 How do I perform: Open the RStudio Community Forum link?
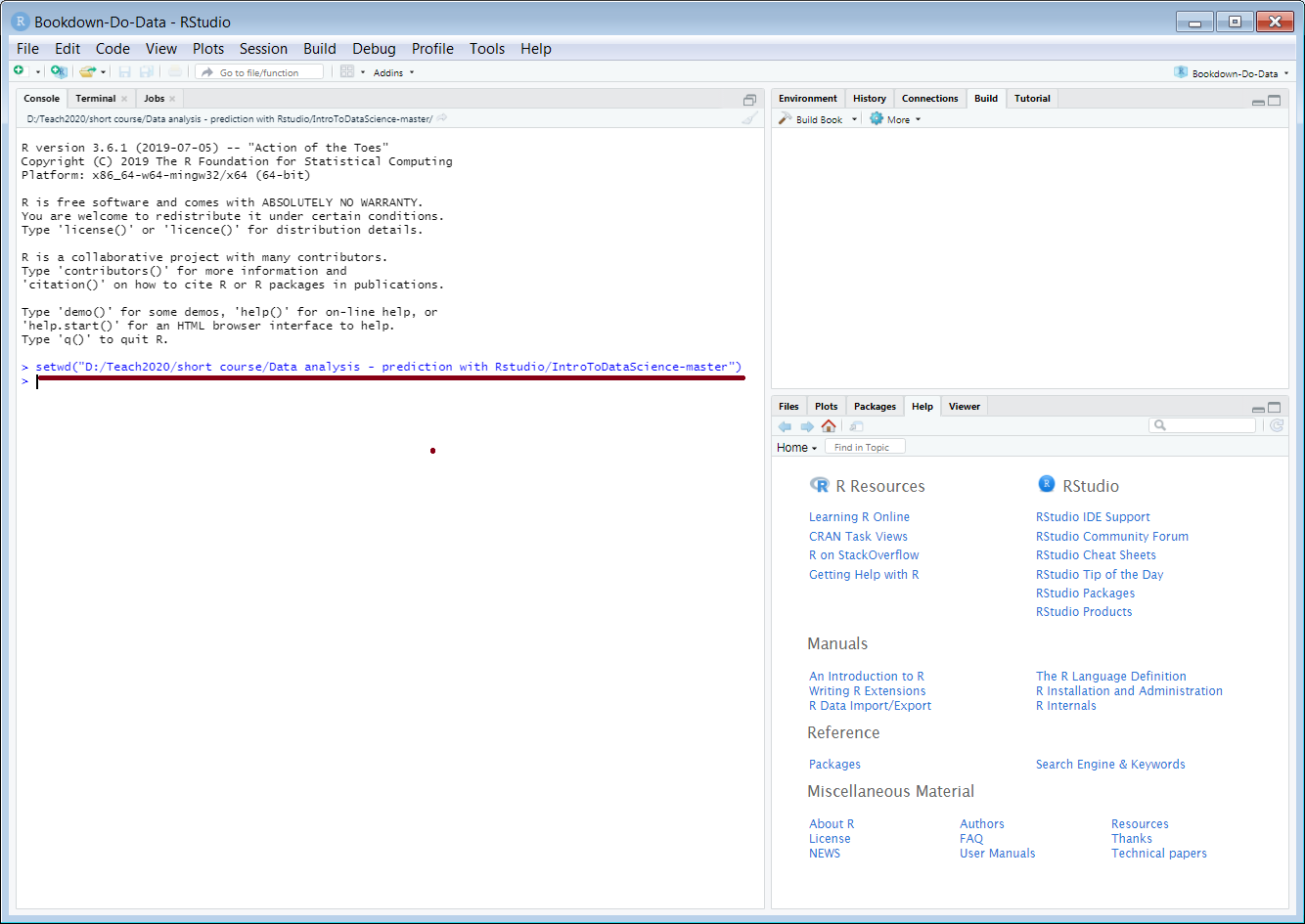1112,537
